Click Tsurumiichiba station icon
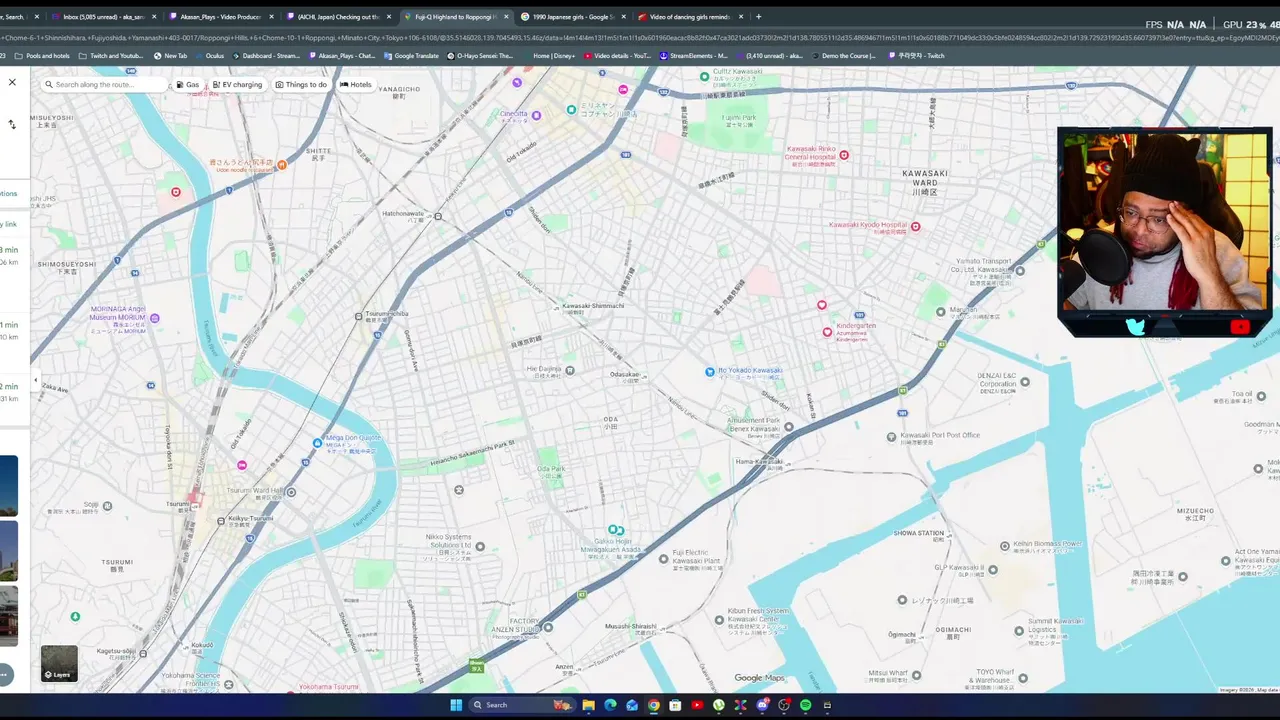This screenshot has height=720, width=1280. click(359, 316)
